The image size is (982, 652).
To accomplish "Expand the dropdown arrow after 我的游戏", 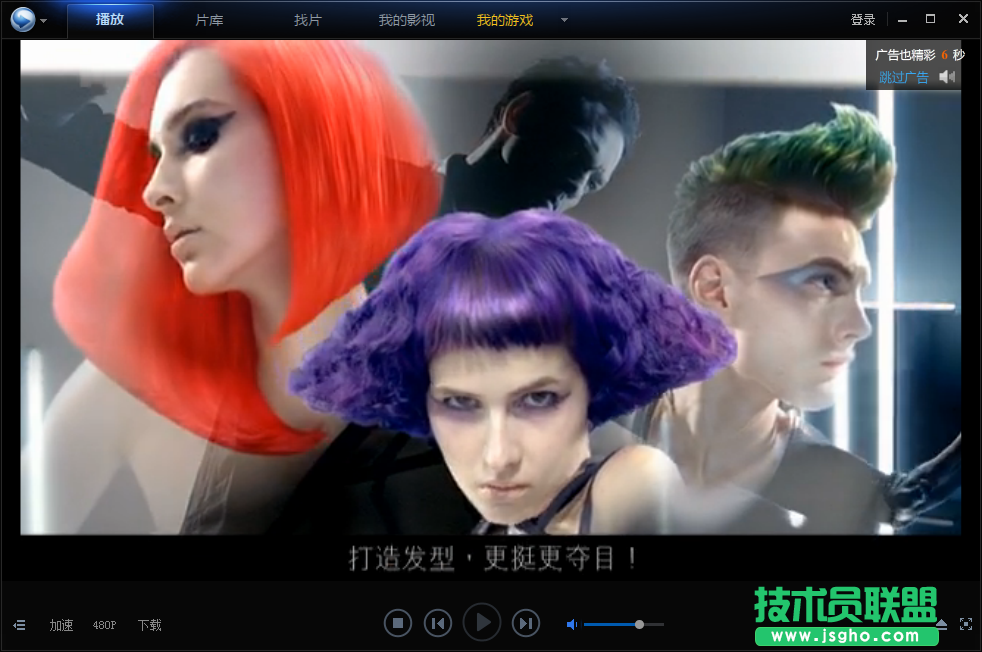I will pos(564,20).
